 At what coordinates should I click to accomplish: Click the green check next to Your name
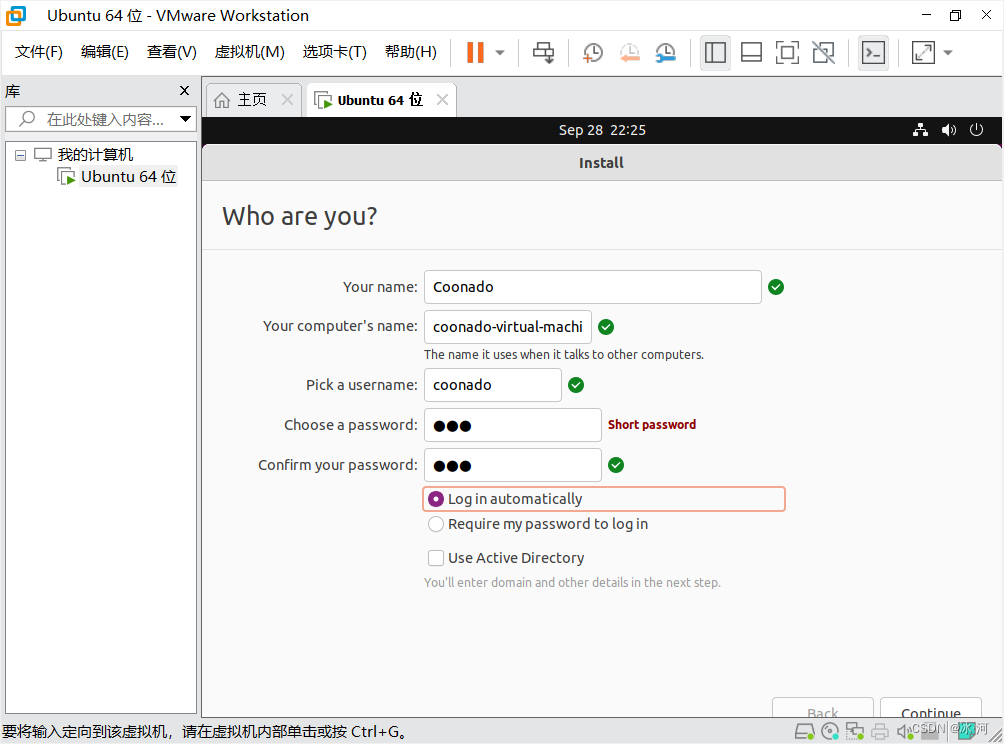pos(776,287)
